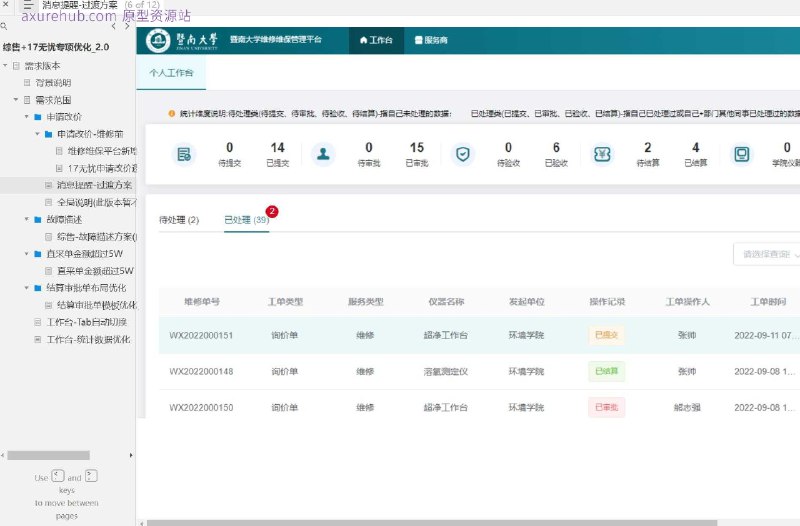
Task: Click the 待提交 document stats icon
Action: [x=184, y=154]
